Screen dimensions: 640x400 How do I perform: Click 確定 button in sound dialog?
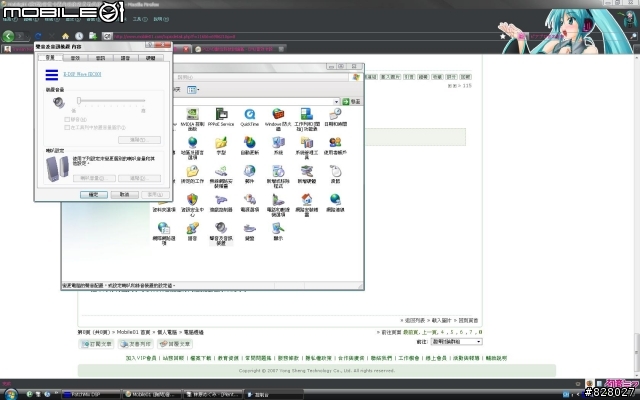pos(94,195)
